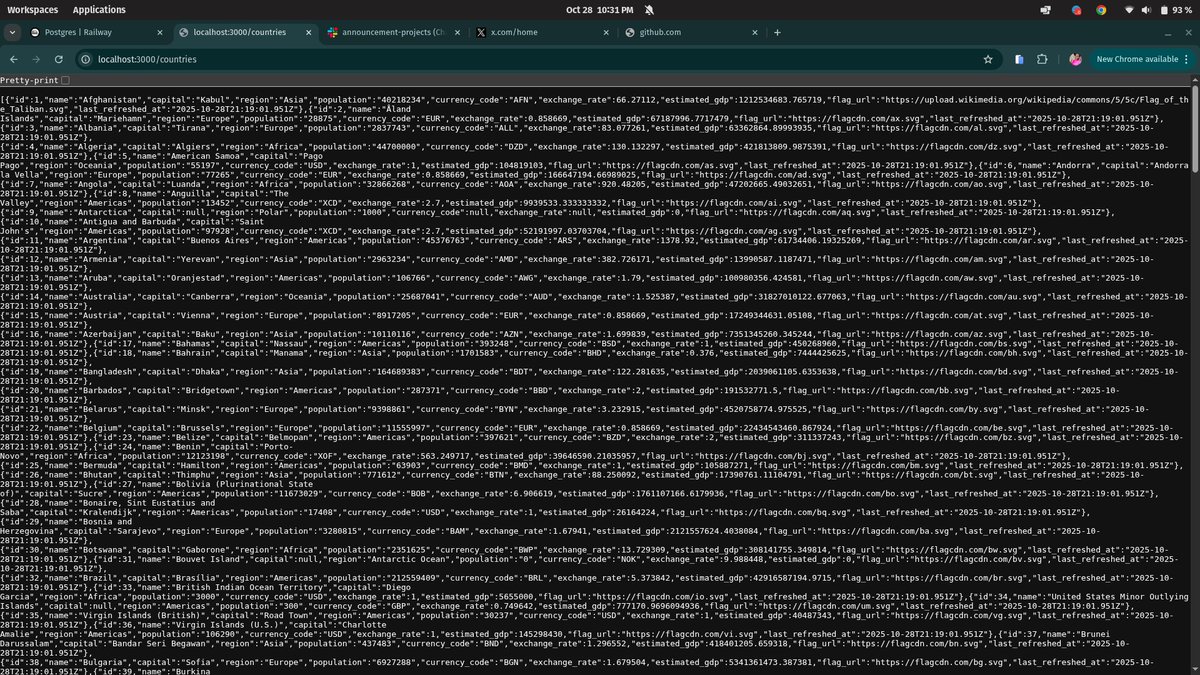
Task: Enable the Pretty-print checkbox
Action: 65,80
